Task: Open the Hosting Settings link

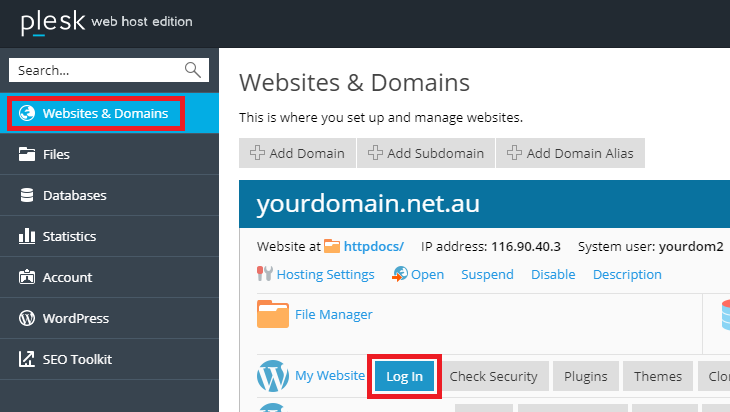Action: click(x=325, y=275)
